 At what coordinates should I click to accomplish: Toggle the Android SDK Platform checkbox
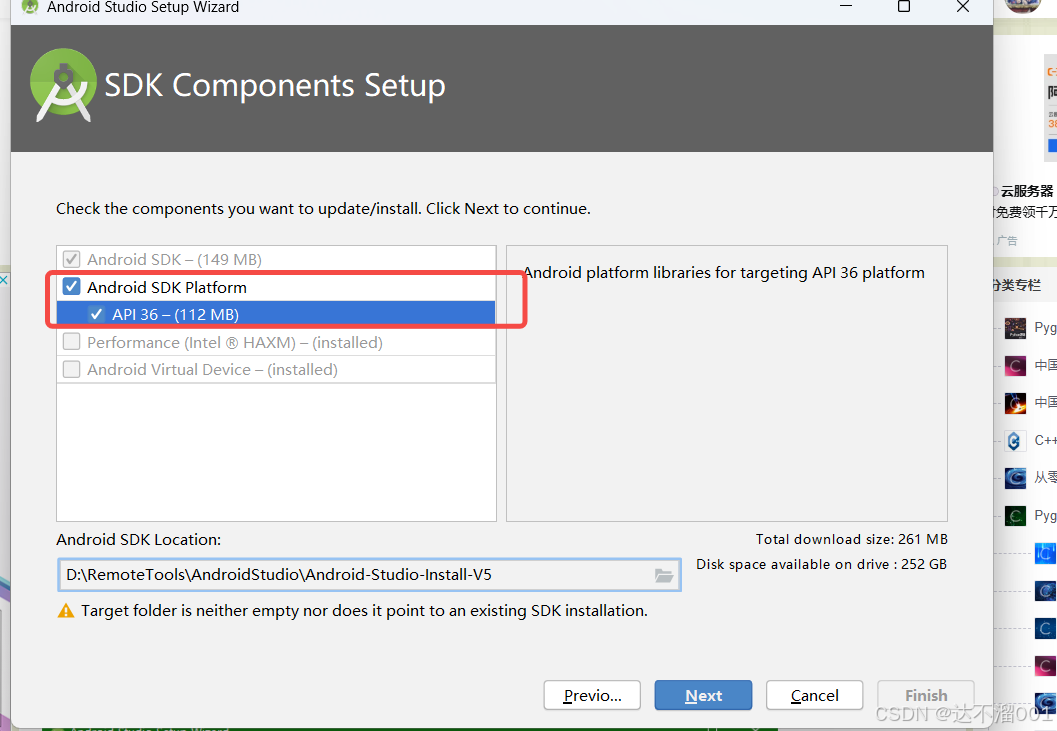(71, 287)
